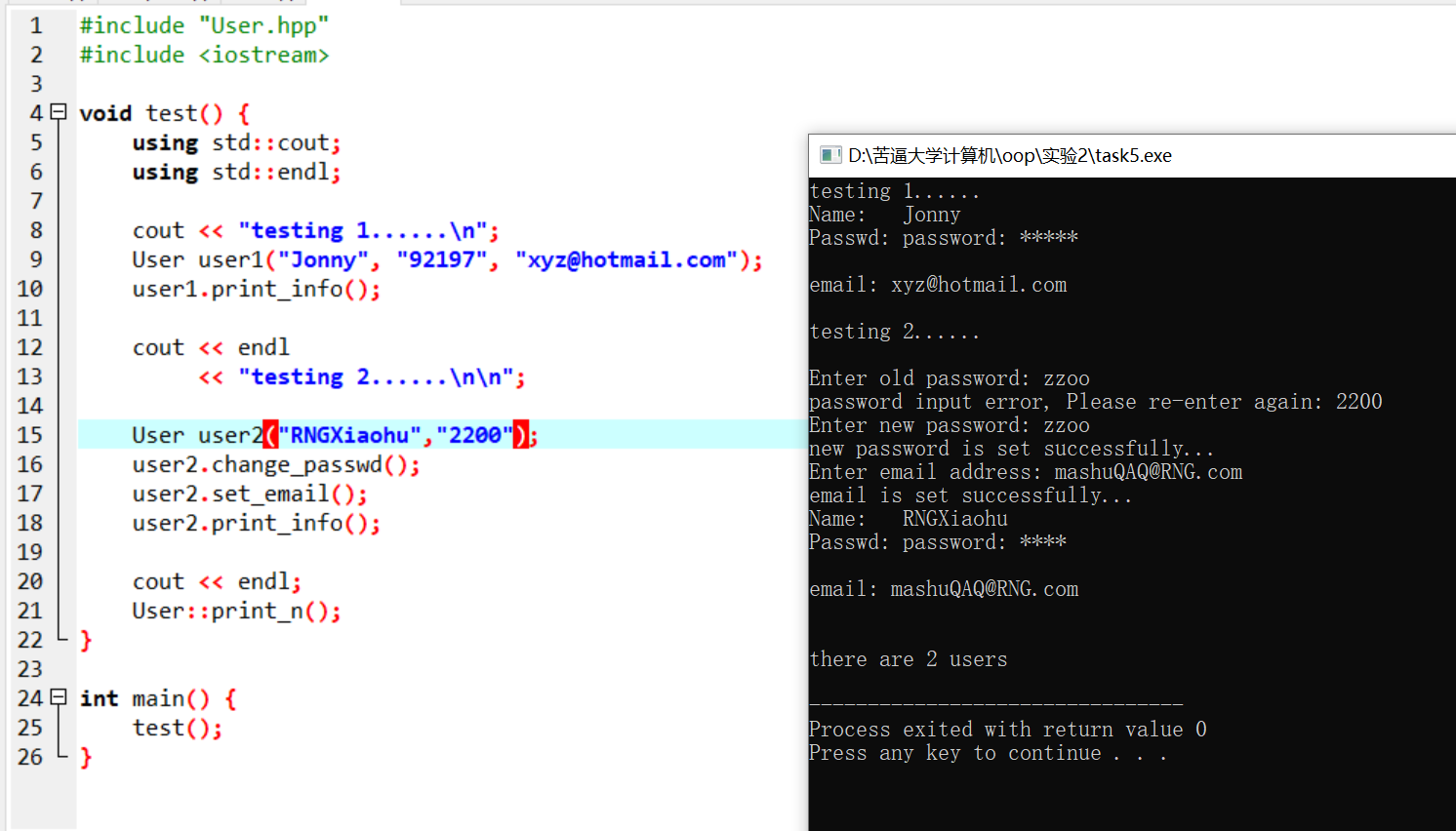Click 'User::print_n();' statement

point(237,611)
